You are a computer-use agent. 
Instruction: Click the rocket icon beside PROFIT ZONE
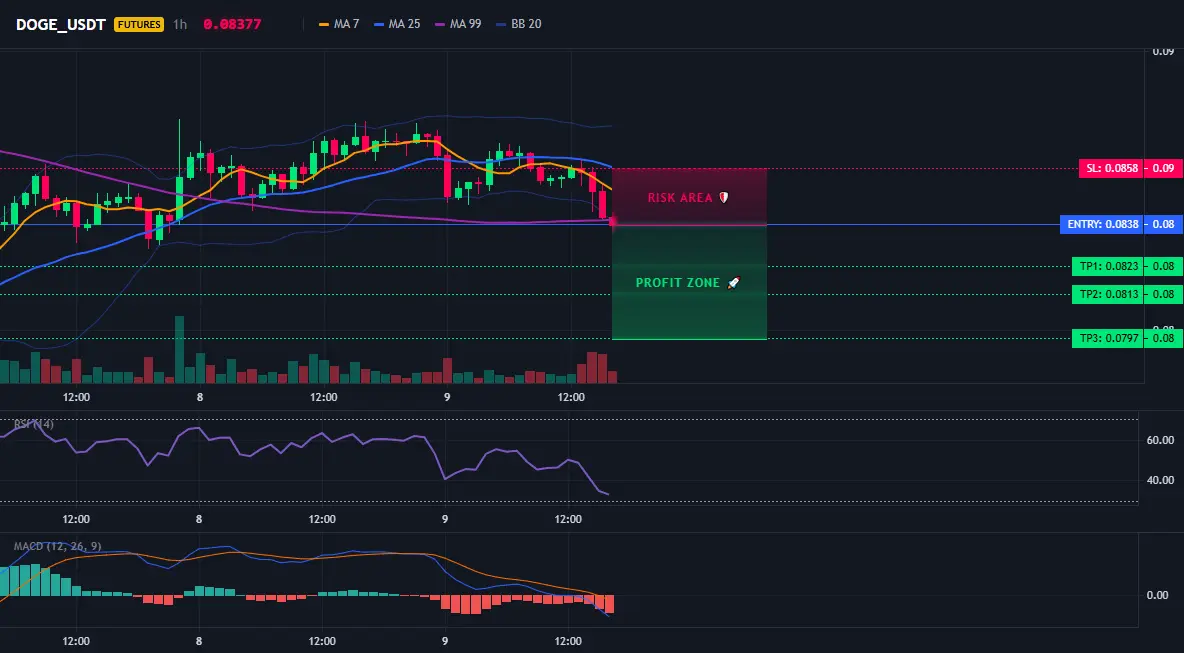[733, 283]
